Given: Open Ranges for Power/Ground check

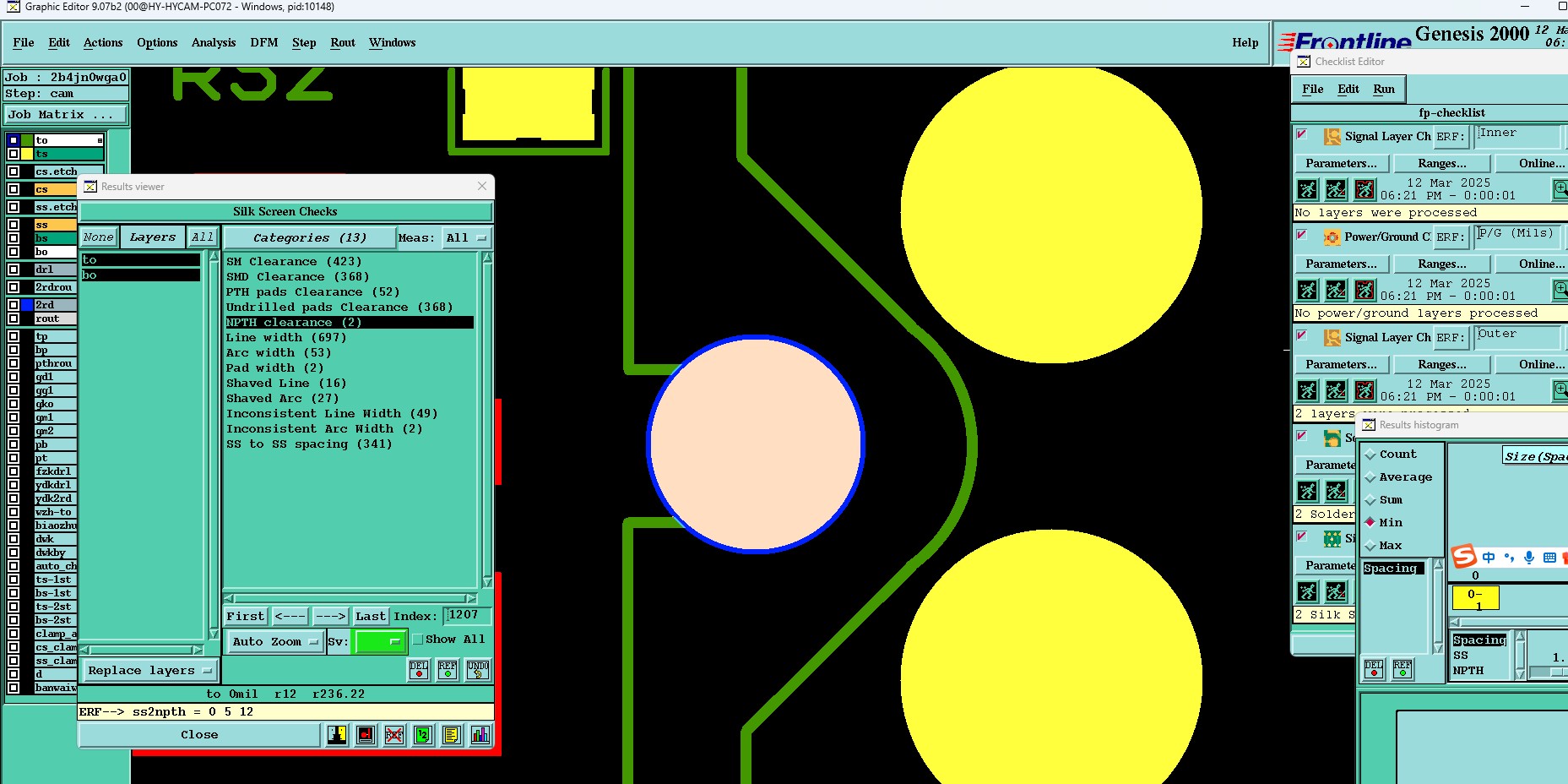Looking at the screenshot, I should click(1442, 264).
